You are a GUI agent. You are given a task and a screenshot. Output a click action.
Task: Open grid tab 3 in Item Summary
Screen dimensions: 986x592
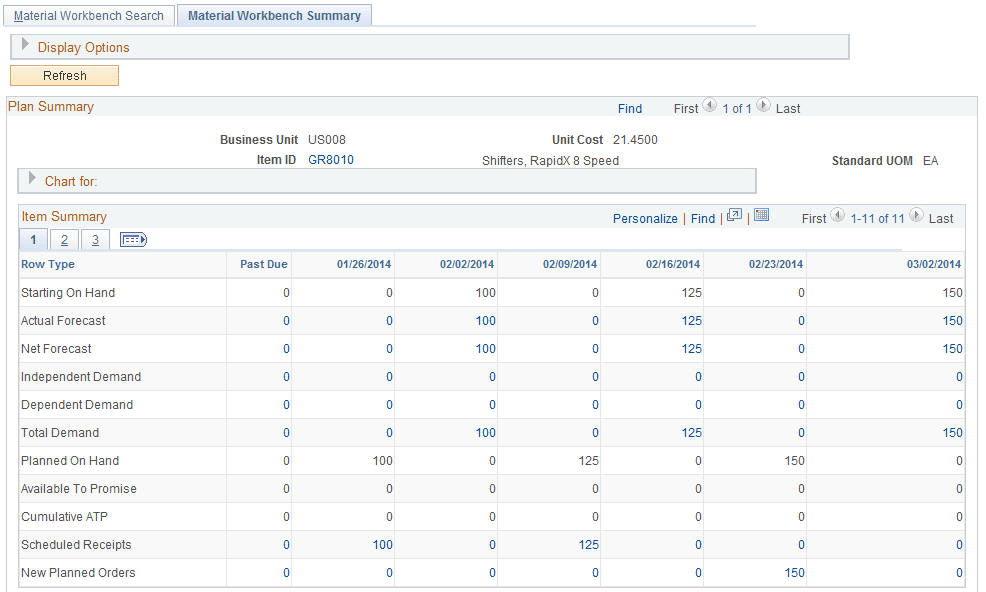[x=94, y=239]
